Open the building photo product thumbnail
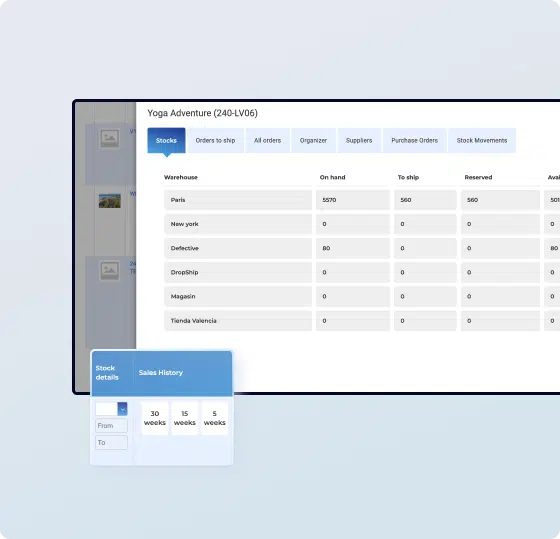560x539 pixels. point(110,201)
